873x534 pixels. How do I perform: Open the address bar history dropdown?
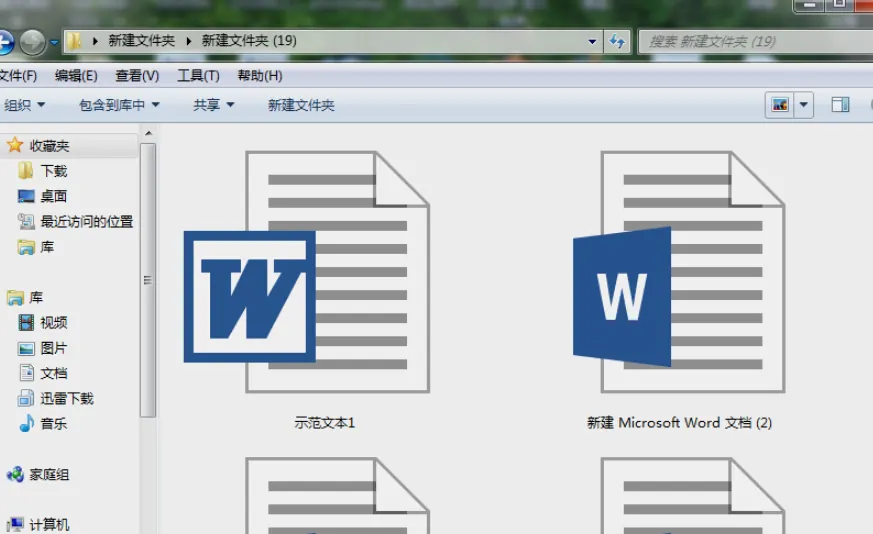(592, 41)
